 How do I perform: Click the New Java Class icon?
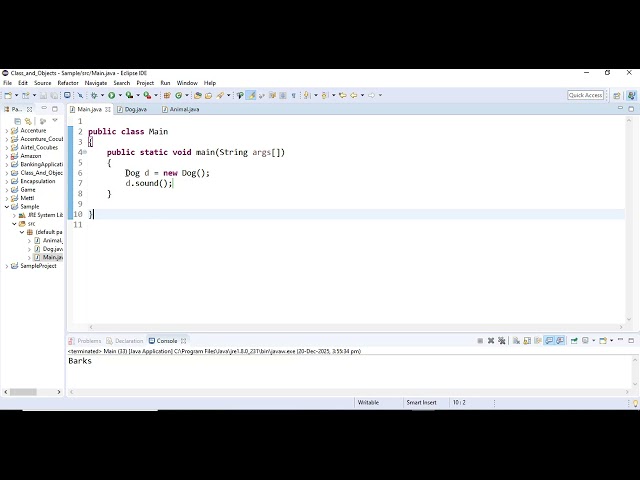178,96
